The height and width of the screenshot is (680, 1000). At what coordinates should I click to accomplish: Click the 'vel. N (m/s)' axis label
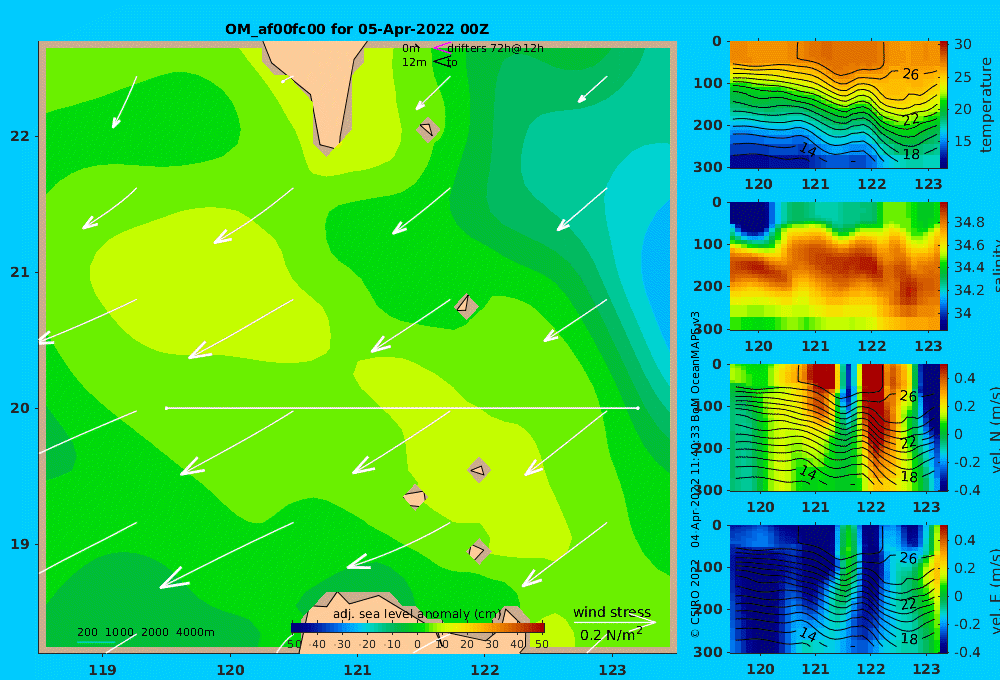[x=995, y=429]
